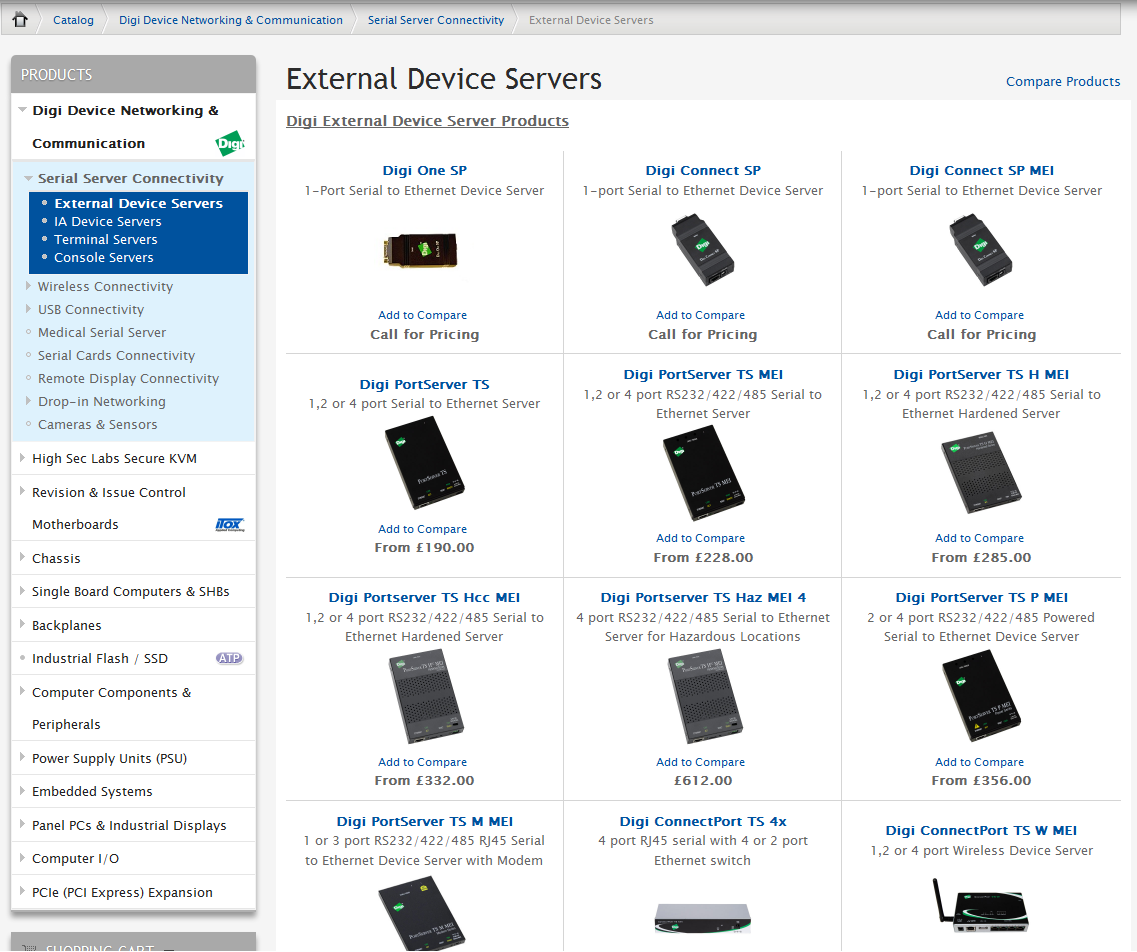Add Digi PortServer TS P MEI to compare
The image size is (1137, 952).
[979, 762]
